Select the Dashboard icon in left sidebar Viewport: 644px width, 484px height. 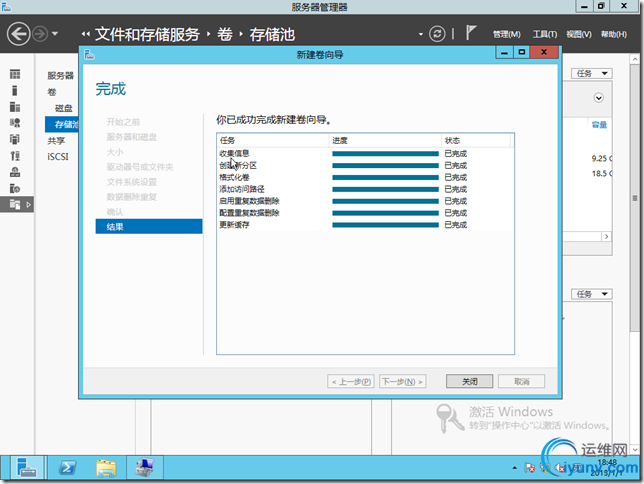[15, 74]
